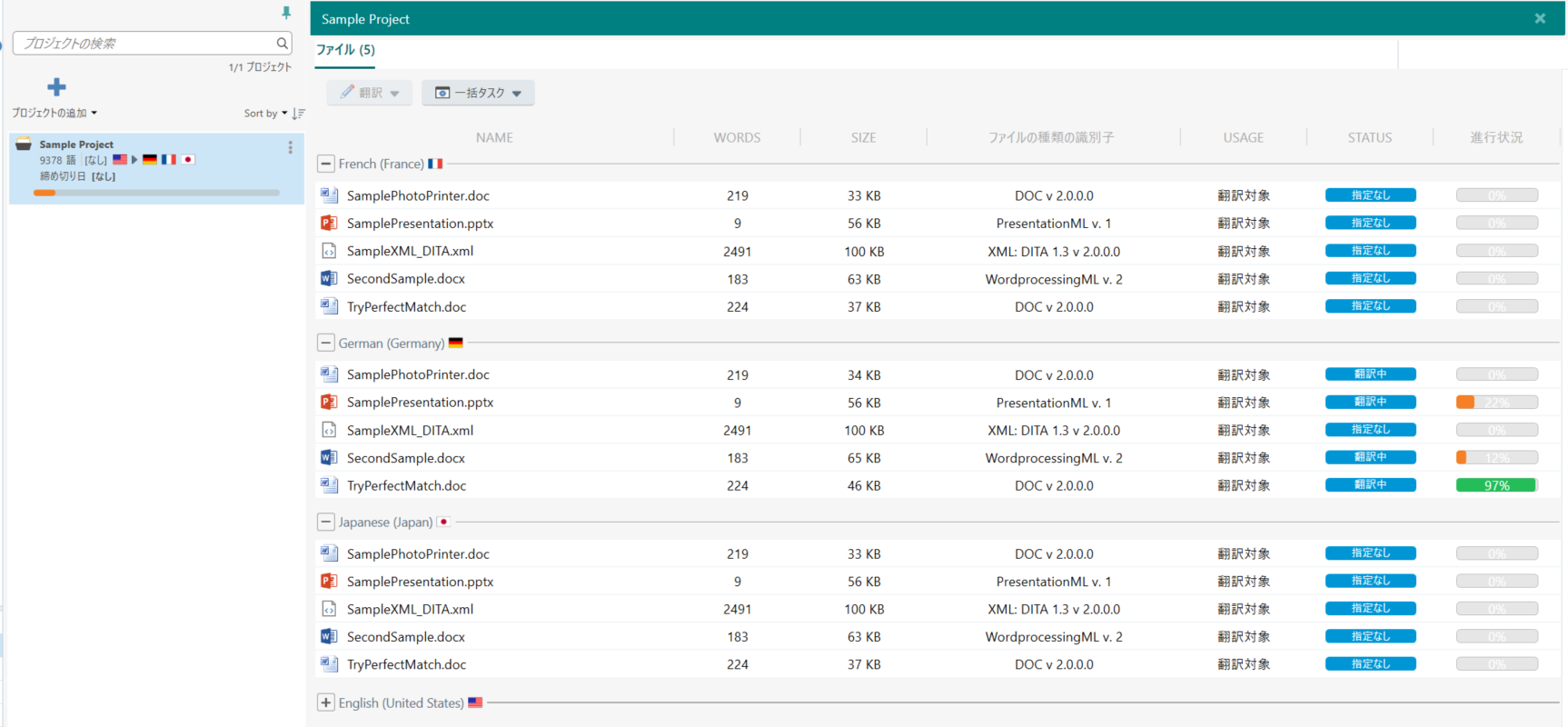Click Japanese SamplePresentation.pptx PresentationML v. 1 cell
The height and width of the screenshot is (727, 1568).
coord(1054,582)
